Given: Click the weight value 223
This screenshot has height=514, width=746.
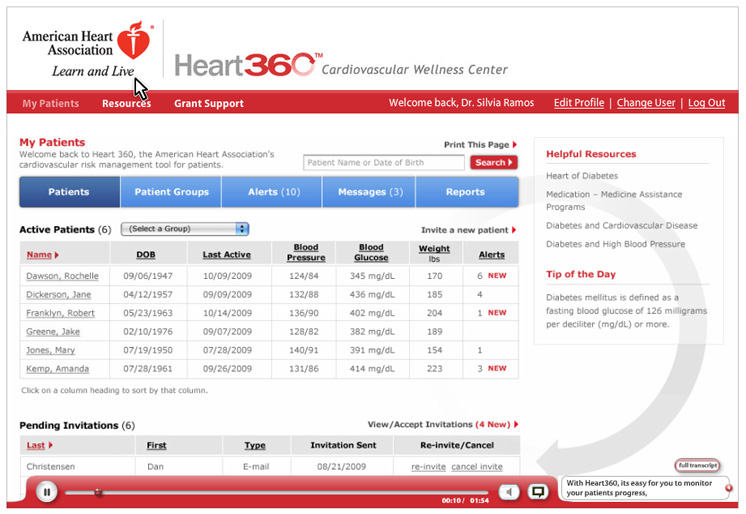Looking at the screenshot, I should [x=434, y=369].
